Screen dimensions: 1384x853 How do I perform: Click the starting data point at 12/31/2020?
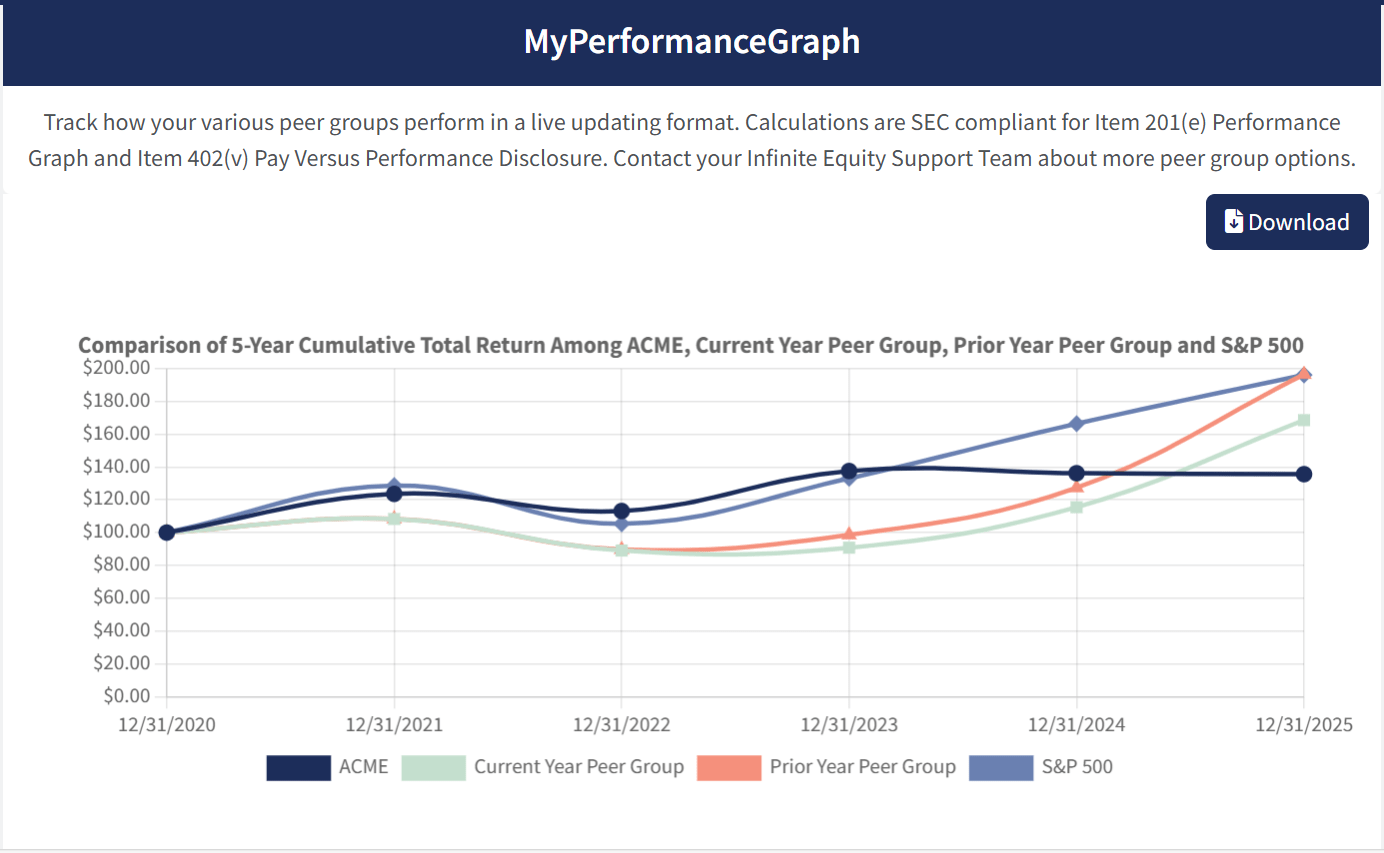[x=166, y=532]
